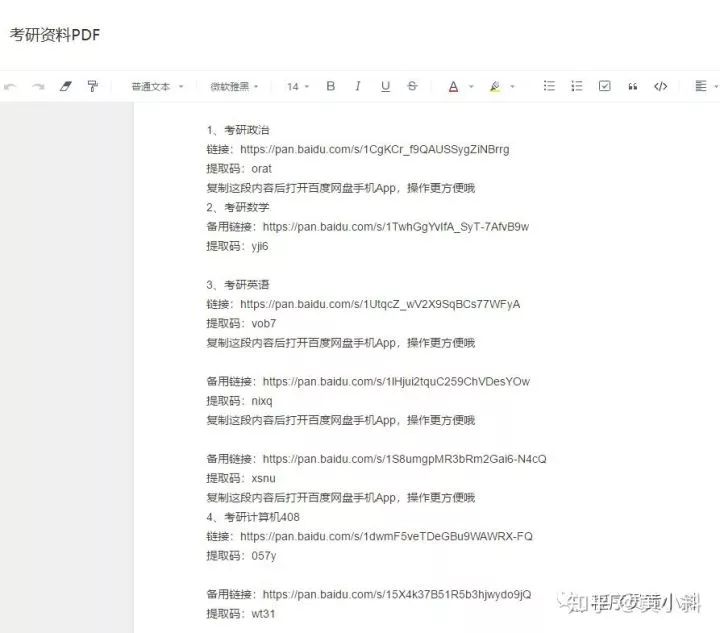720x633 pixels.
Task: Open the paragraph style dropdown 普通文本
Action: tap(158, 86)
